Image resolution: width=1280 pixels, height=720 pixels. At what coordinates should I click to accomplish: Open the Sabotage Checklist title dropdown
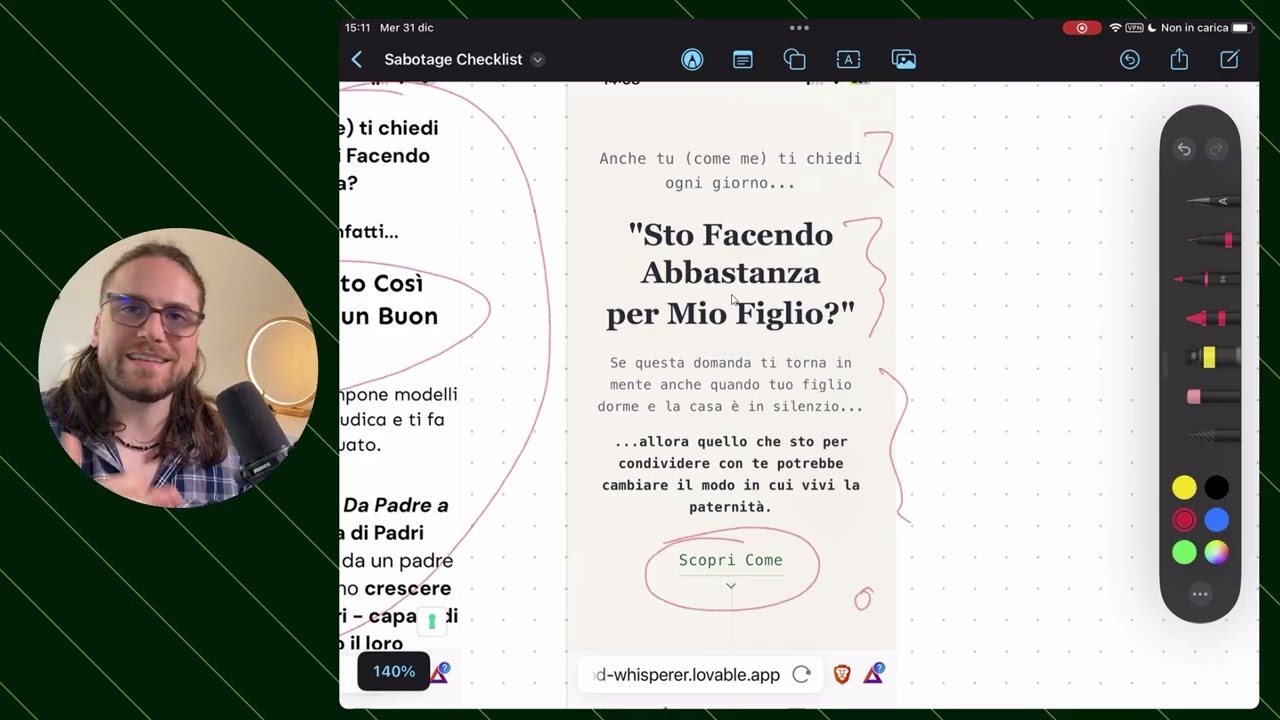538,60
